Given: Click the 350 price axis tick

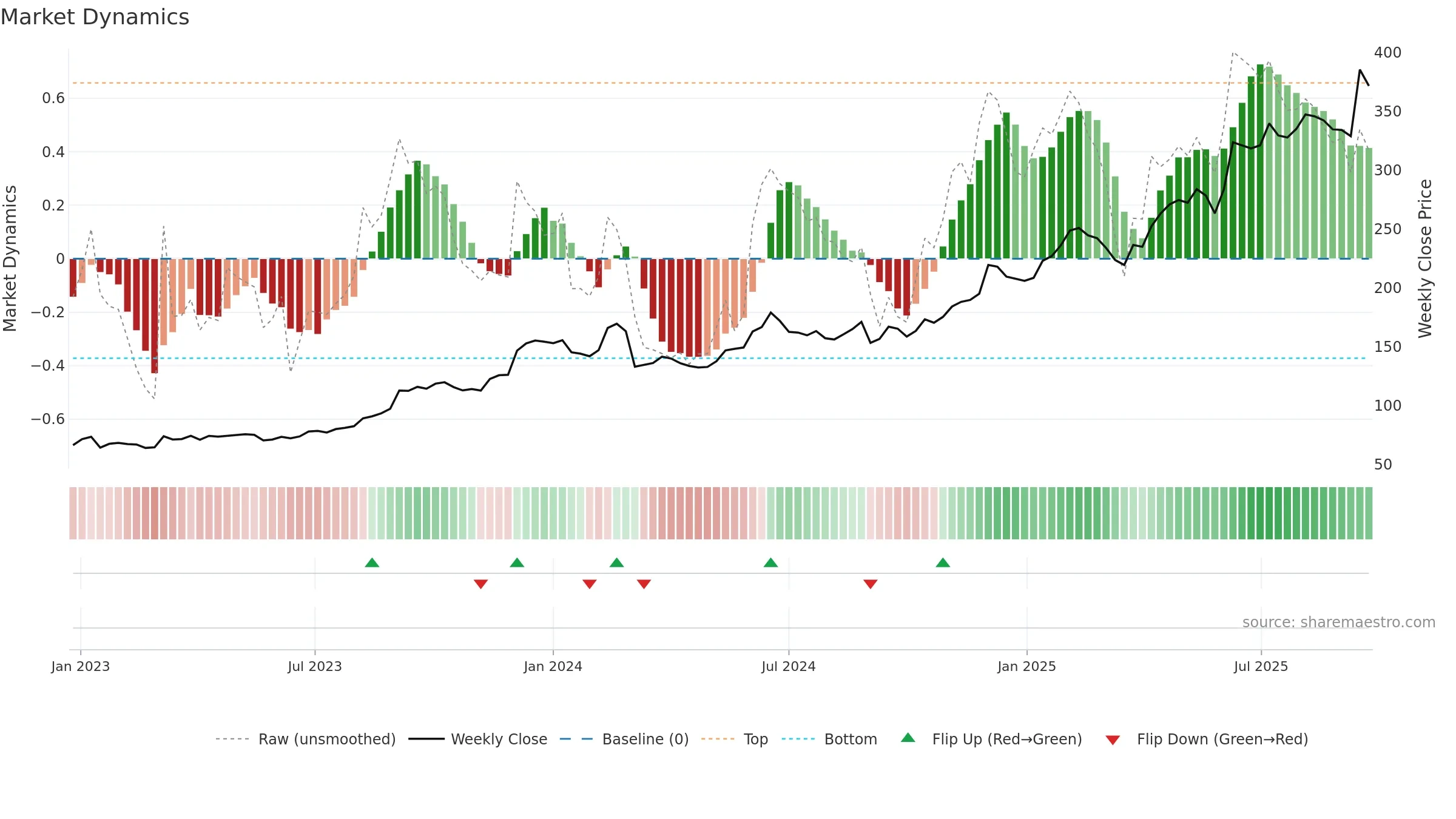Looking at the screenshot, I should pyautogui.click(x=1387, y=112).
